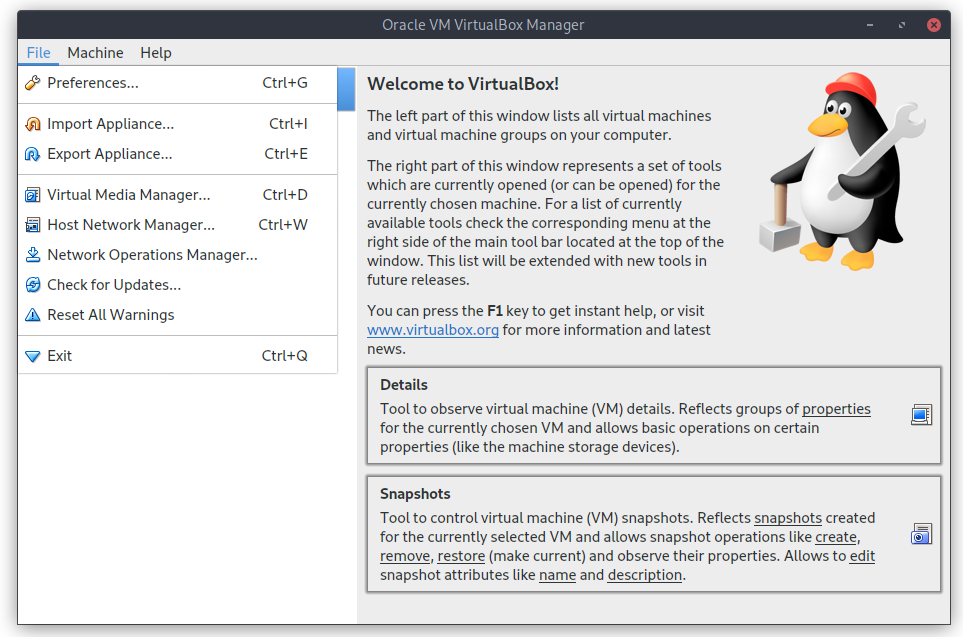Open the www.virtualbox.org link
This screenshot has width=963, height=637.
433,330
